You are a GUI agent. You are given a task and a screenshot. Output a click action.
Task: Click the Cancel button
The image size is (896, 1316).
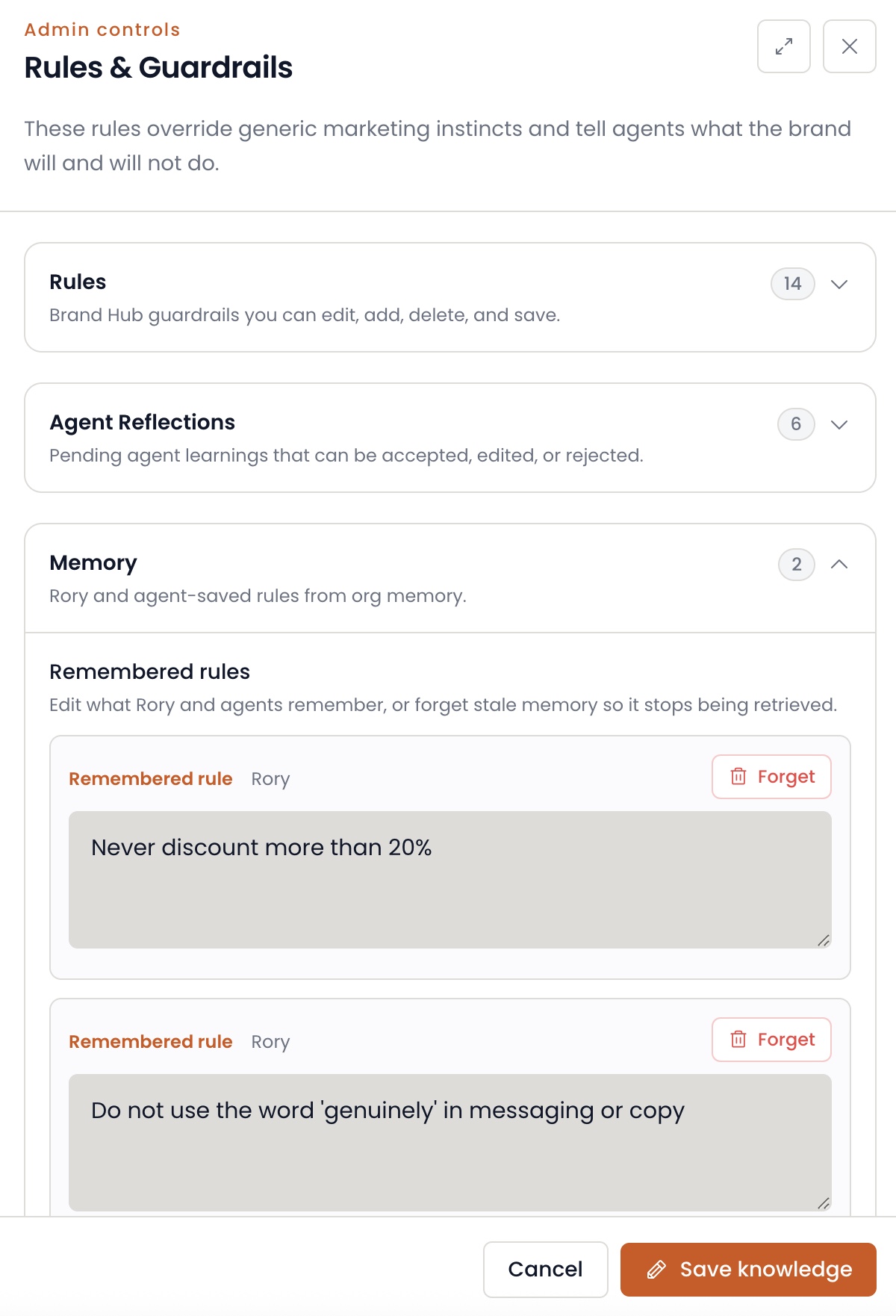click(x=545, y=1270)
